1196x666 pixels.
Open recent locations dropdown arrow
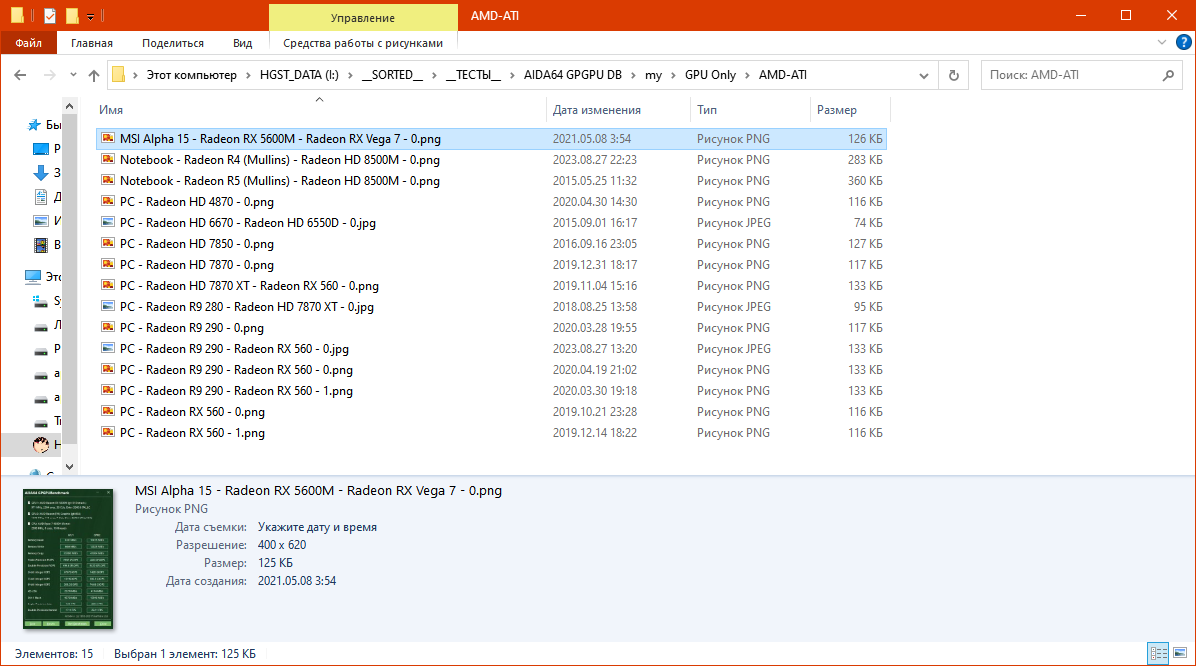73,75
